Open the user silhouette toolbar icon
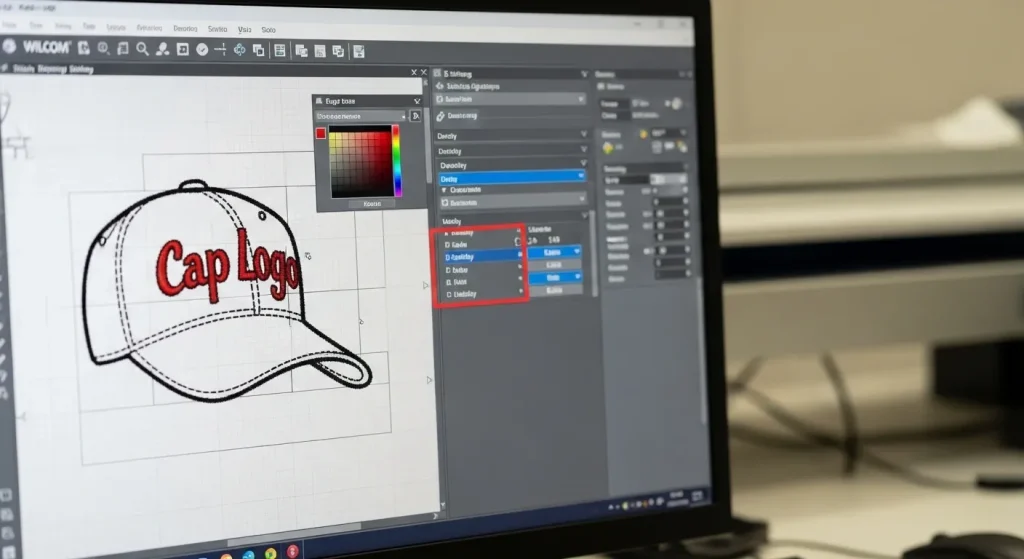The height and width of the screenshot is (559, 1024). 163,50
